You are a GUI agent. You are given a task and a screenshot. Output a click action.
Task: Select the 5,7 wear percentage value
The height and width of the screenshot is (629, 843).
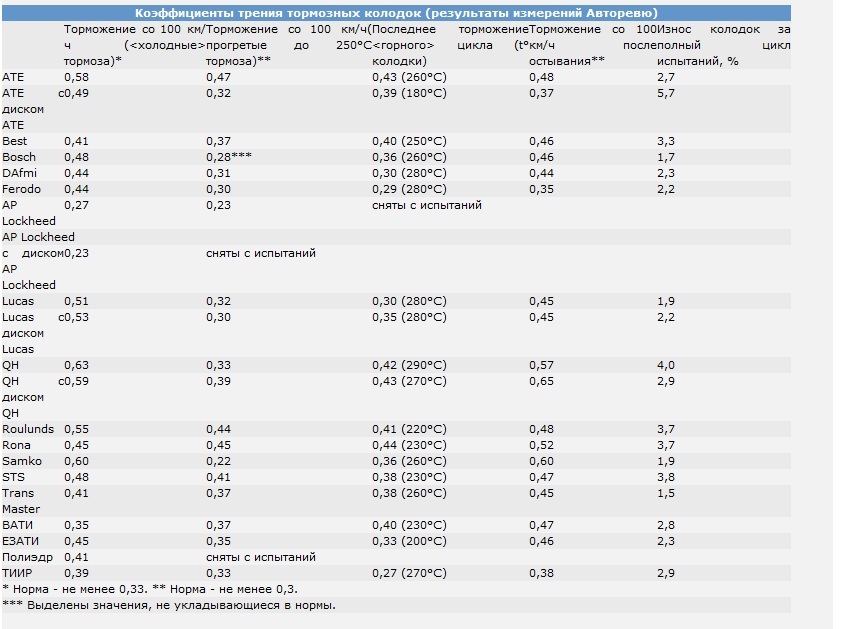click(666, 93)
